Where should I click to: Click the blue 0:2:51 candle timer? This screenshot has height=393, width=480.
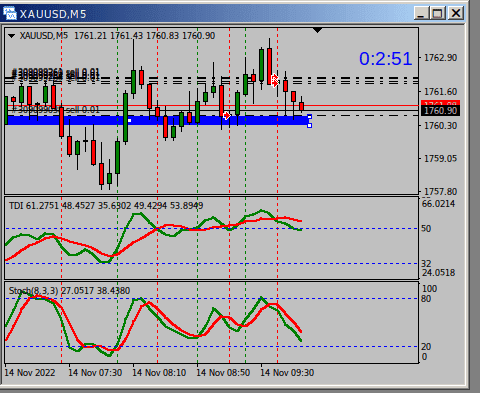coord(385,59)
